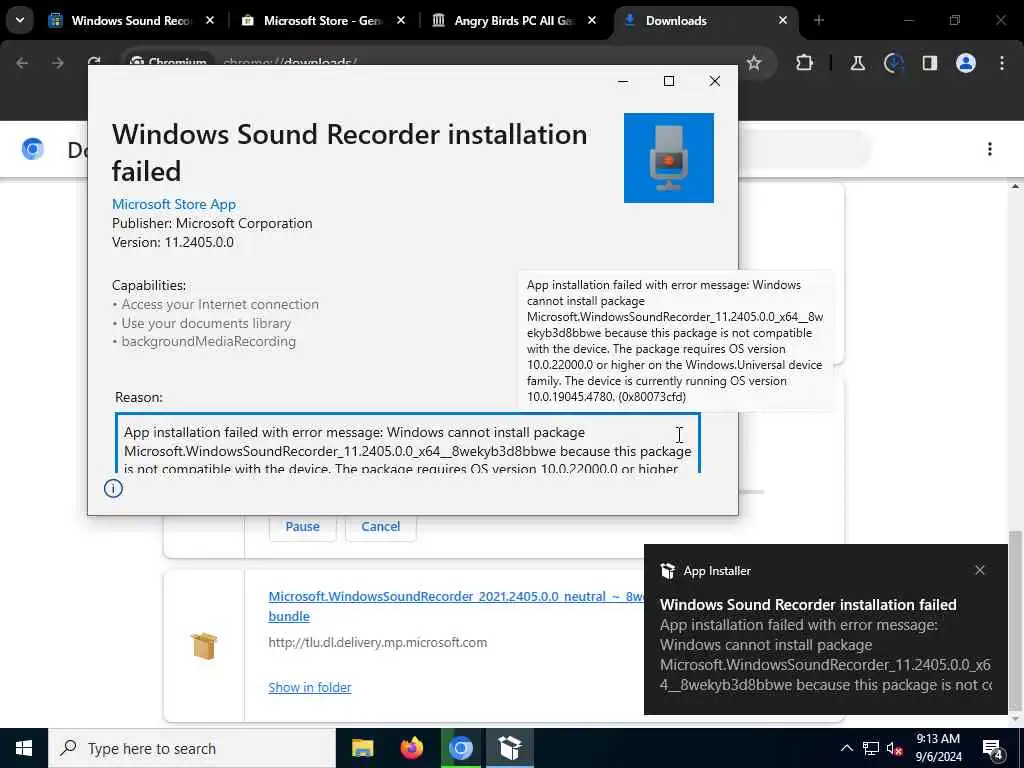Click the Chromium logo on Downloads page
The width and height of the screenshot is (1024, 768).
click(x=33, y=149)
